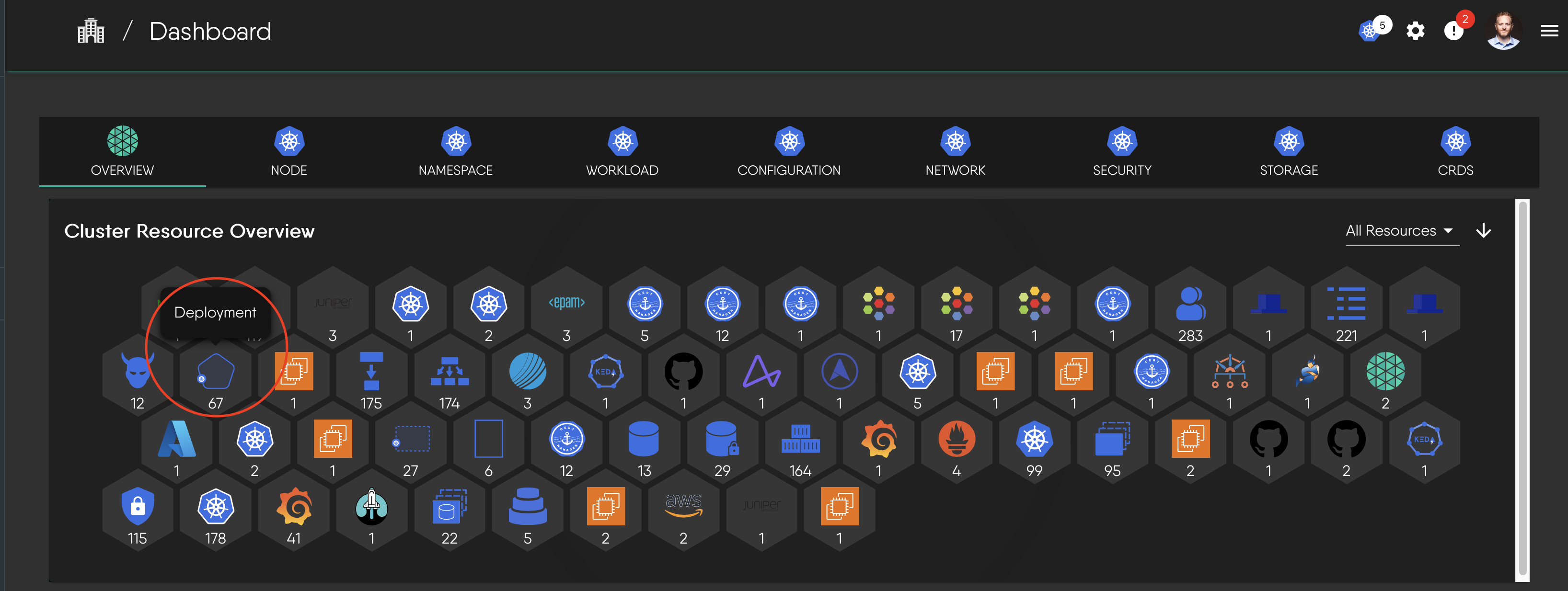Click the Kubernetes icon with badge 5
1568x591 pixels.
point(1370,31)
